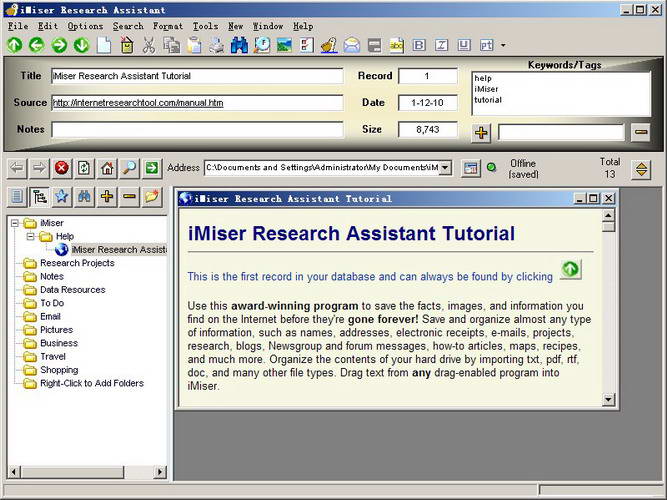This screenshot has width=667, height=500.
Task: Switch to list view icon in sidebar
Action: [x=17, y=197]
